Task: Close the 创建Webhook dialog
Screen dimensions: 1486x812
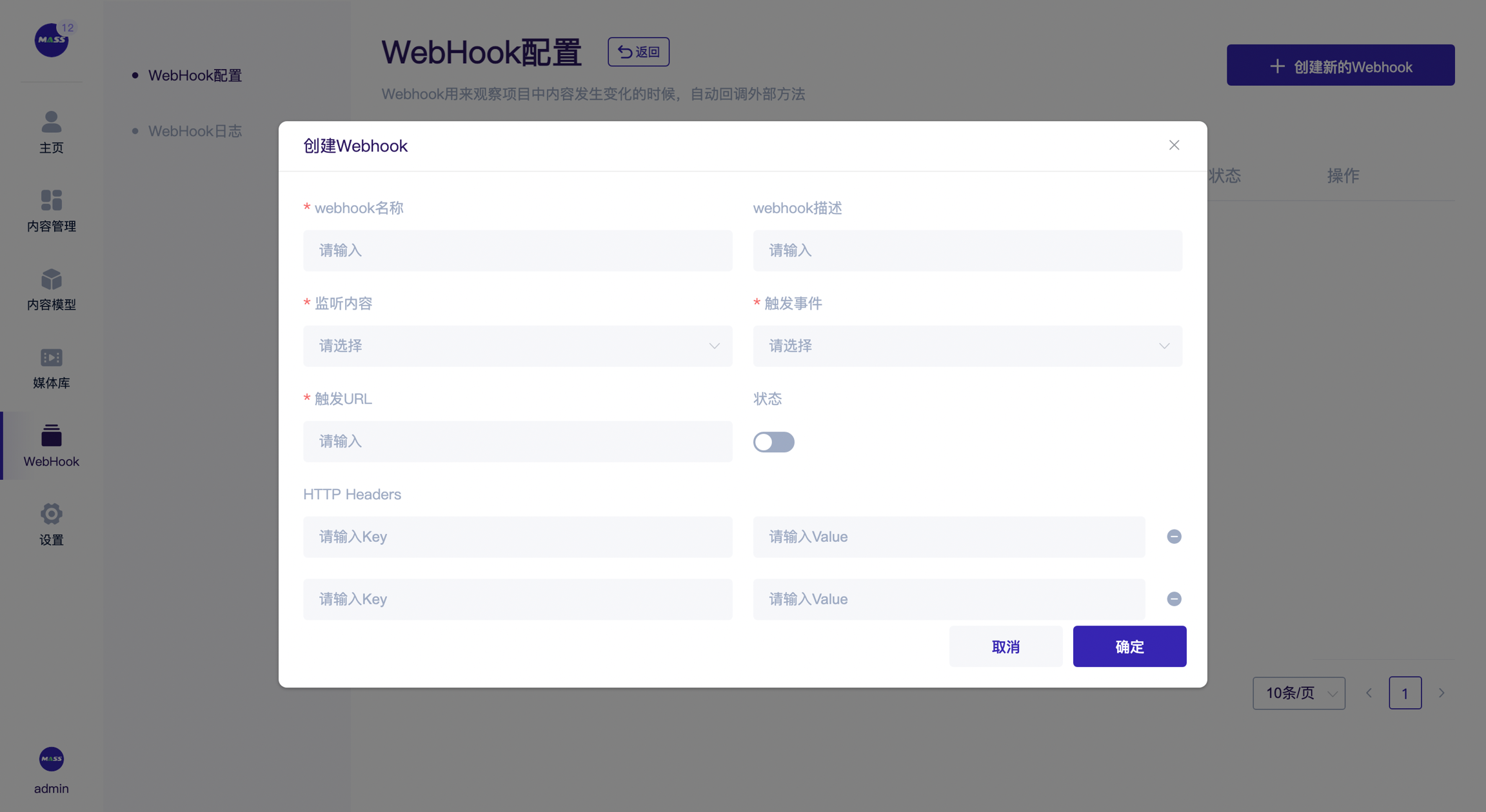Action: point(1174,145)
